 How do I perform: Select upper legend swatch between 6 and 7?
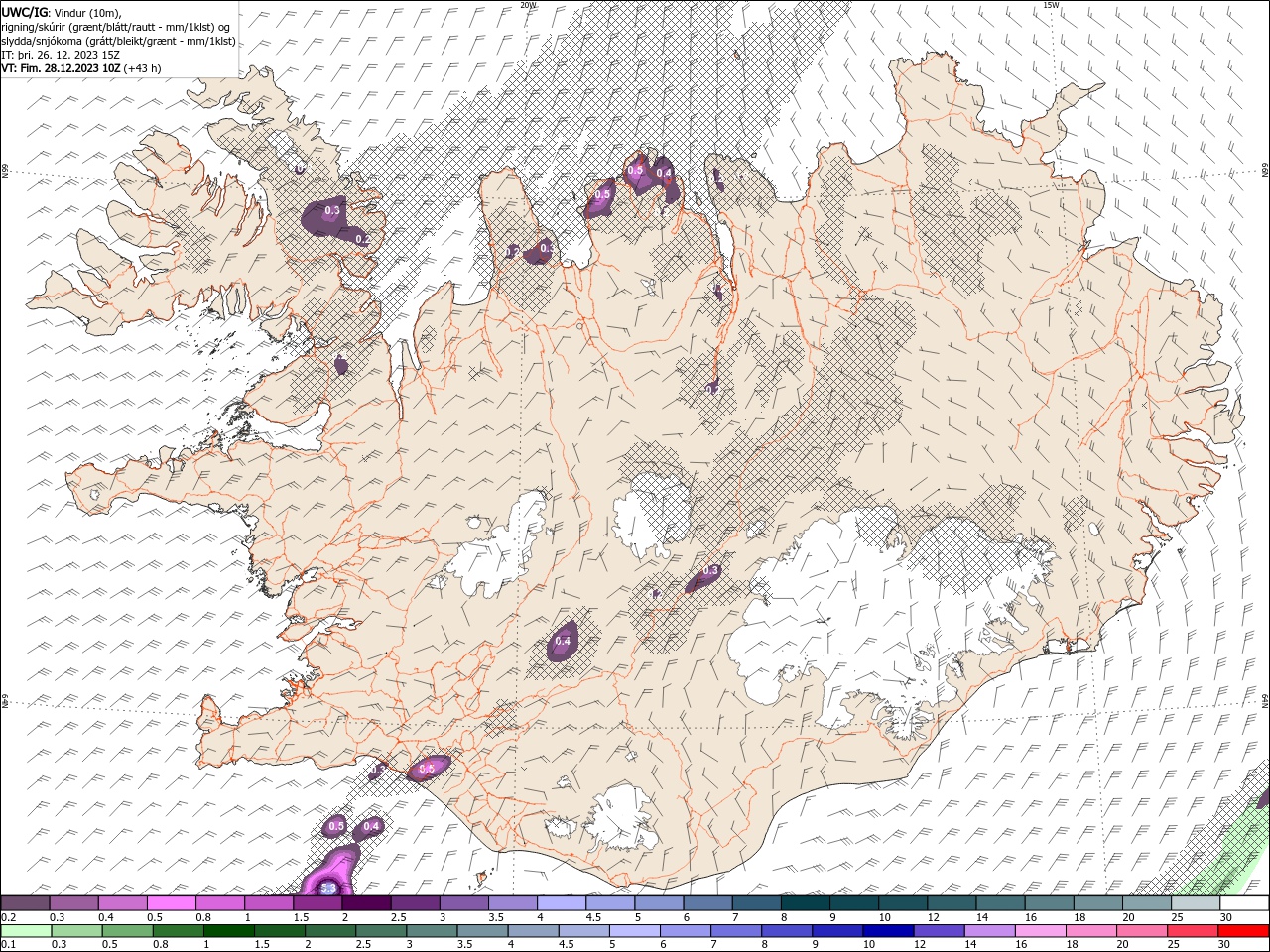707,903
